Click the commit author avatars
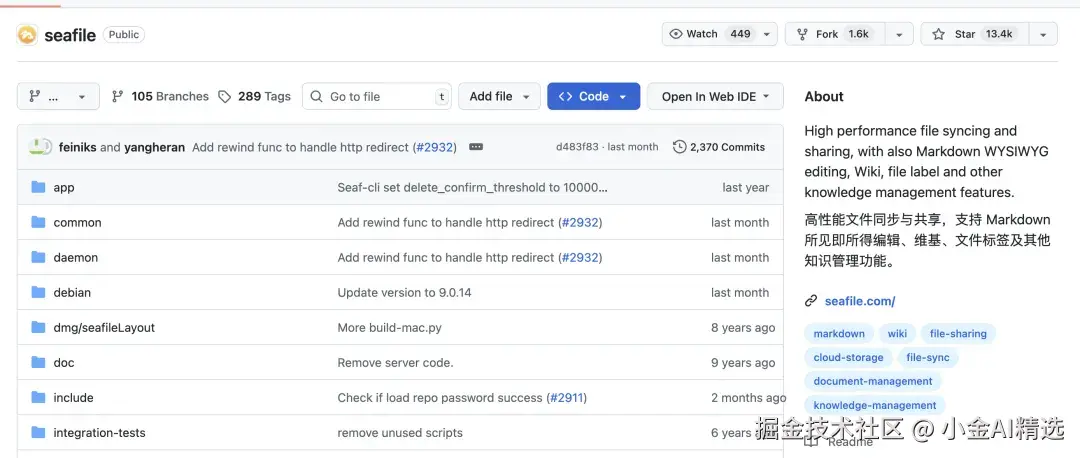Image resolution: width=1080 pixels, height=458 pixels. click(40, 147)
